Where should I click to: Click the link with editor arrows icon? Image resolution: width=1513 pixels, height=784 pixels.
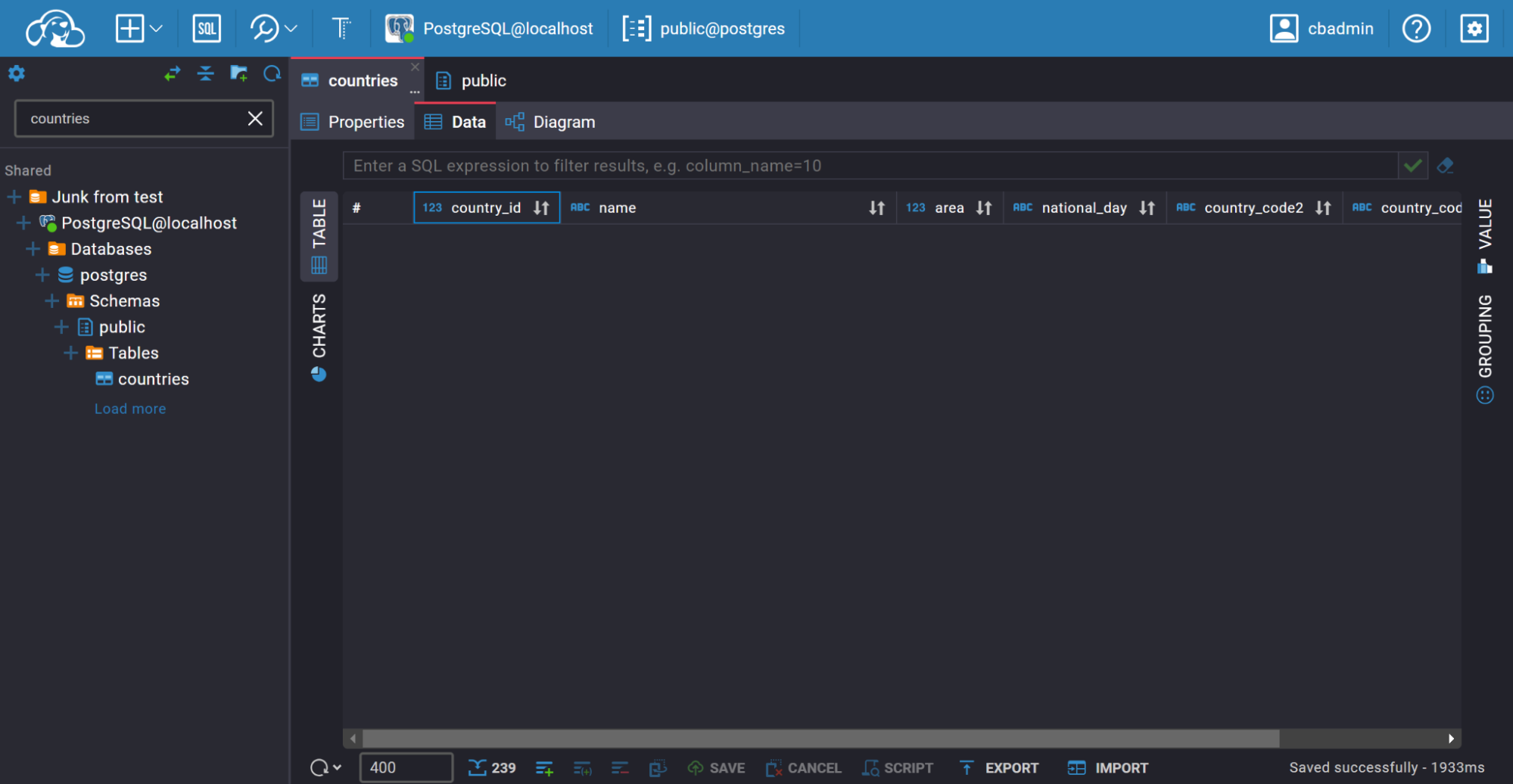173,73
